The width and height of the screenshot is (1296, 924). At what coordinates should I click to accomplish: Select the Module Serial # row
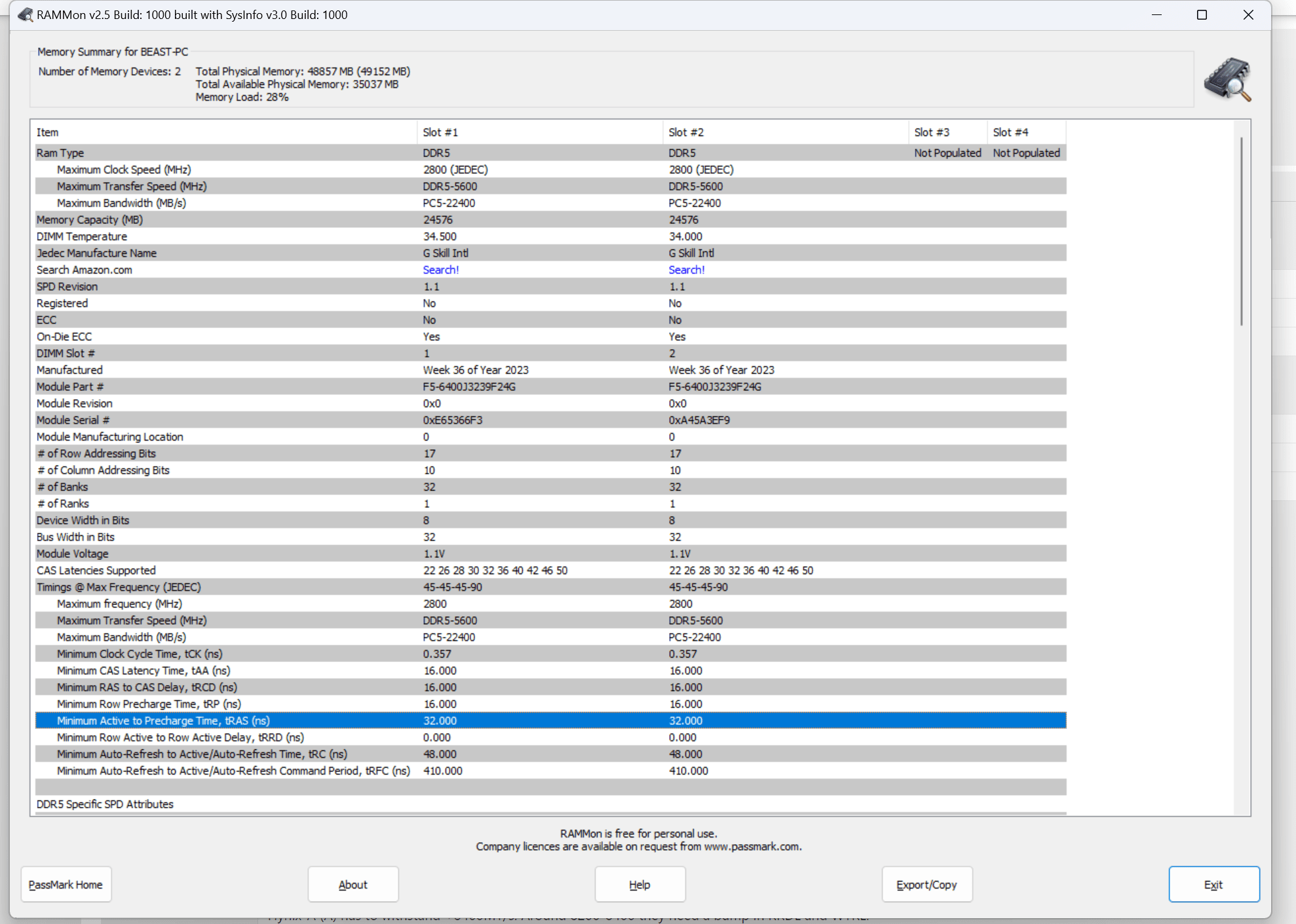pos(550,420)
